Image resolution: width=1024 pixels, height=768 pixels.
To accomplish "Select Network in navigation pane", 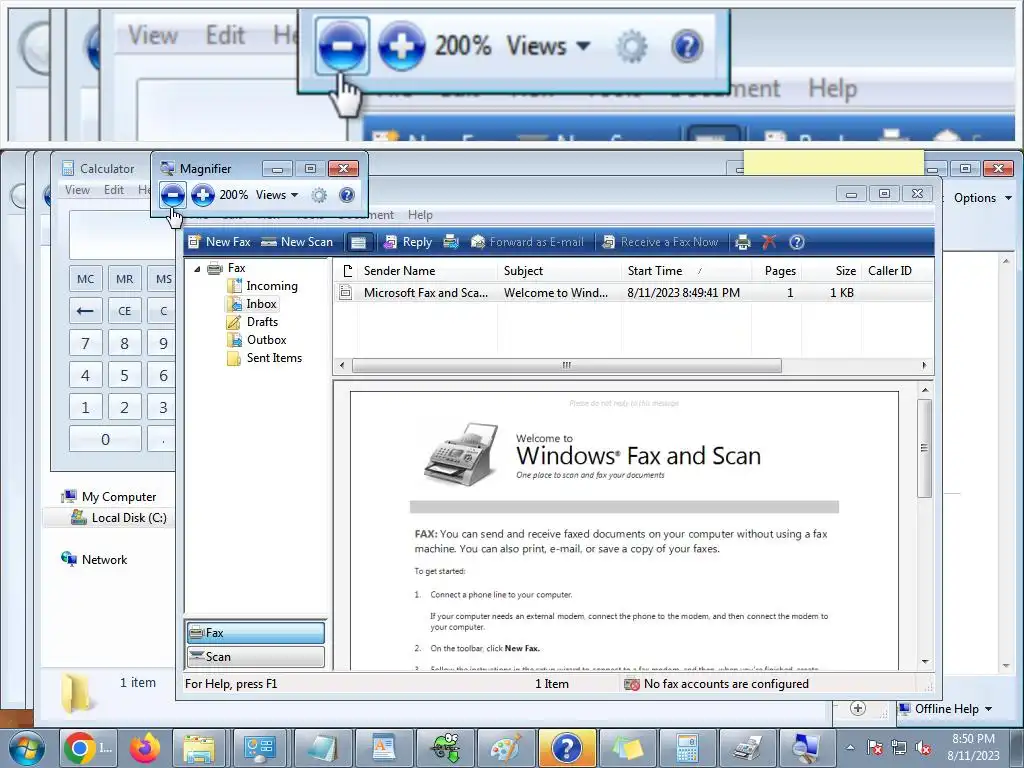I will [94, 560].
